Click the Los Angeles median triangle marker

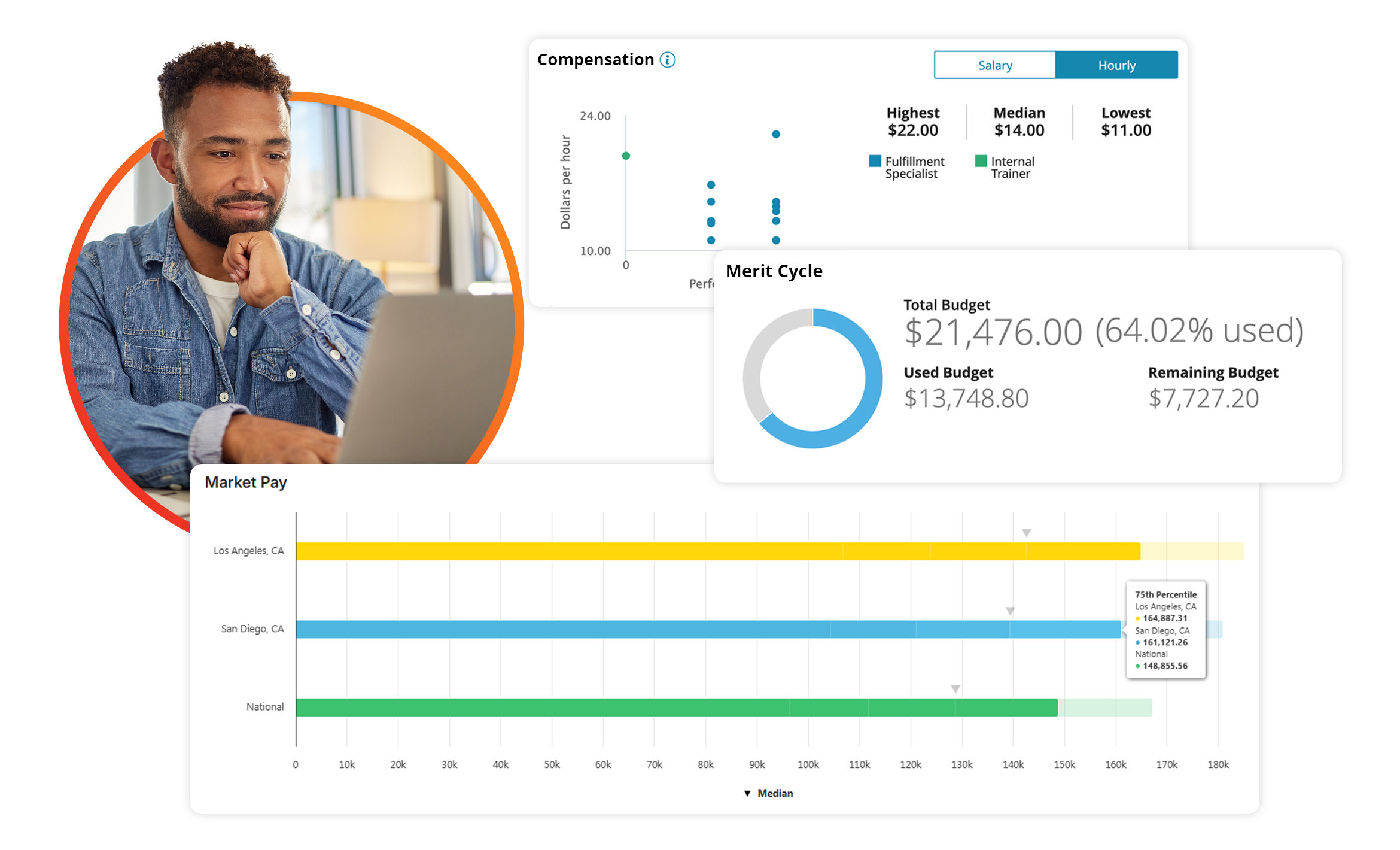point(1026,533)
